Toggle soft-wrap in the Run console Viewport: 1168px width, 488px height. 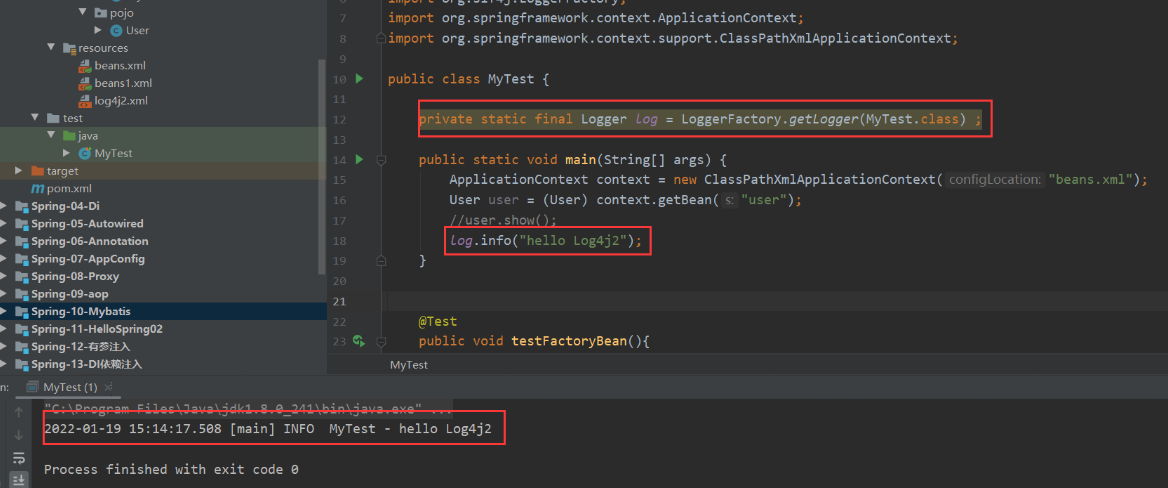(x=19, y=457)
